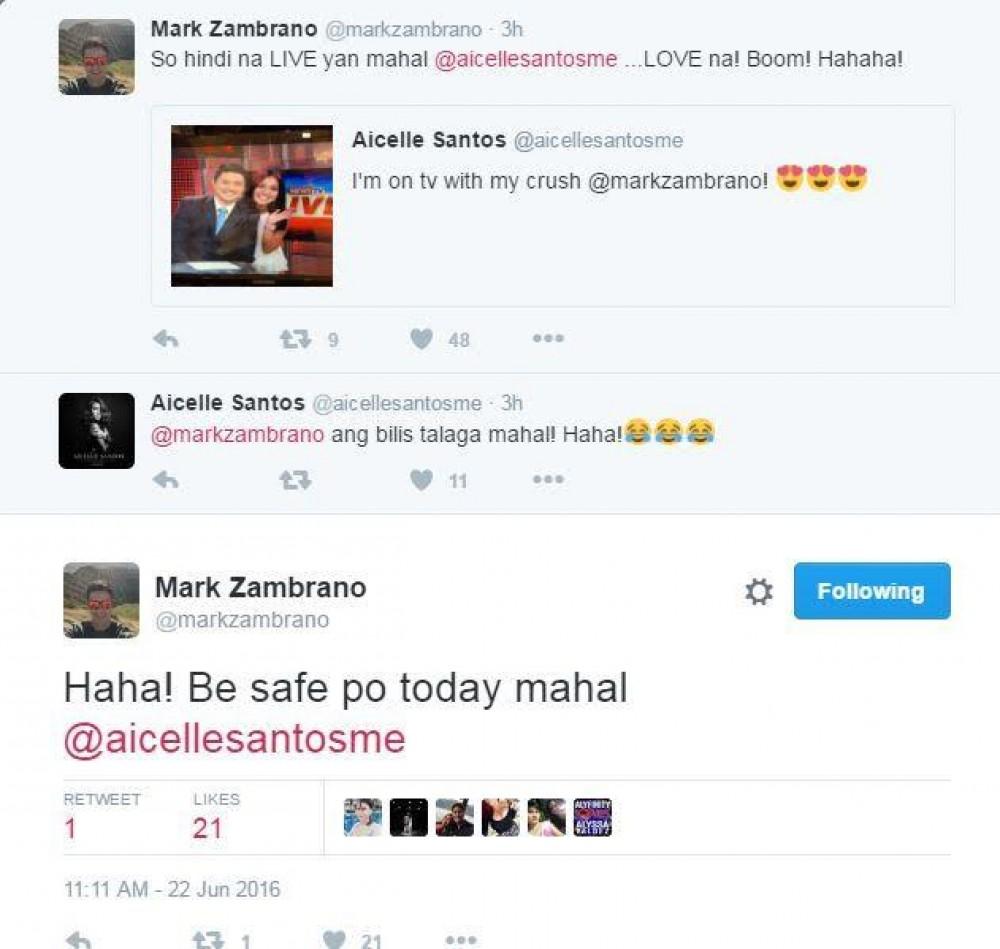This screenshot has width=1000, height=949.
Task: Like Aicelle's tweet with 11 likes
Action: (x=421, y=480)
